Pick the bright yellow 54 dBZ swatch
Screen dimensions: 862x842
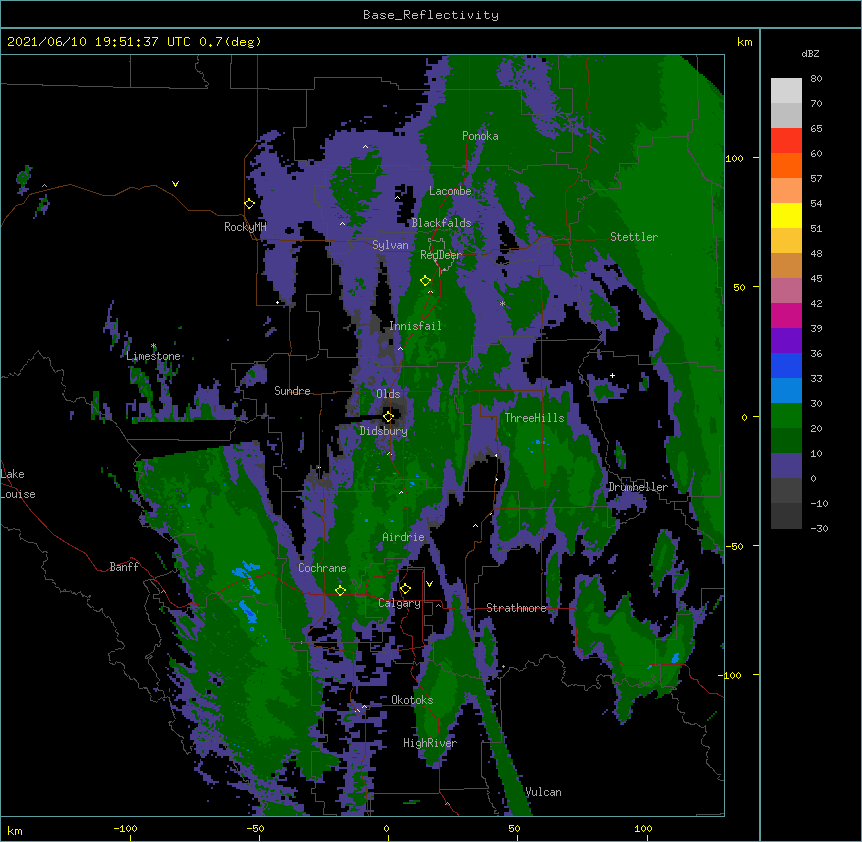click(x=786, y=215)
